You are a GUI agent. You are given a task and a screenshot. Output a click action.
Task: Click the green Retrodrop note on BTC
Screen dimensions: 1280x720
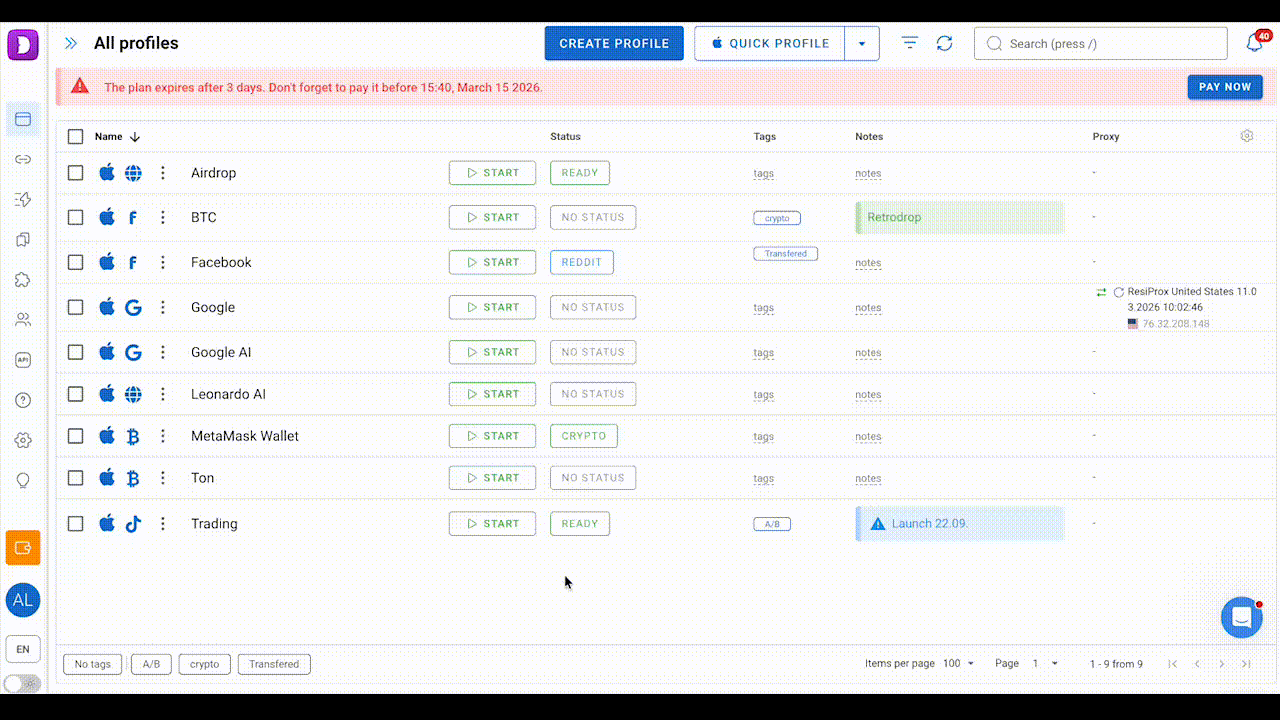[x=959, y=218]
